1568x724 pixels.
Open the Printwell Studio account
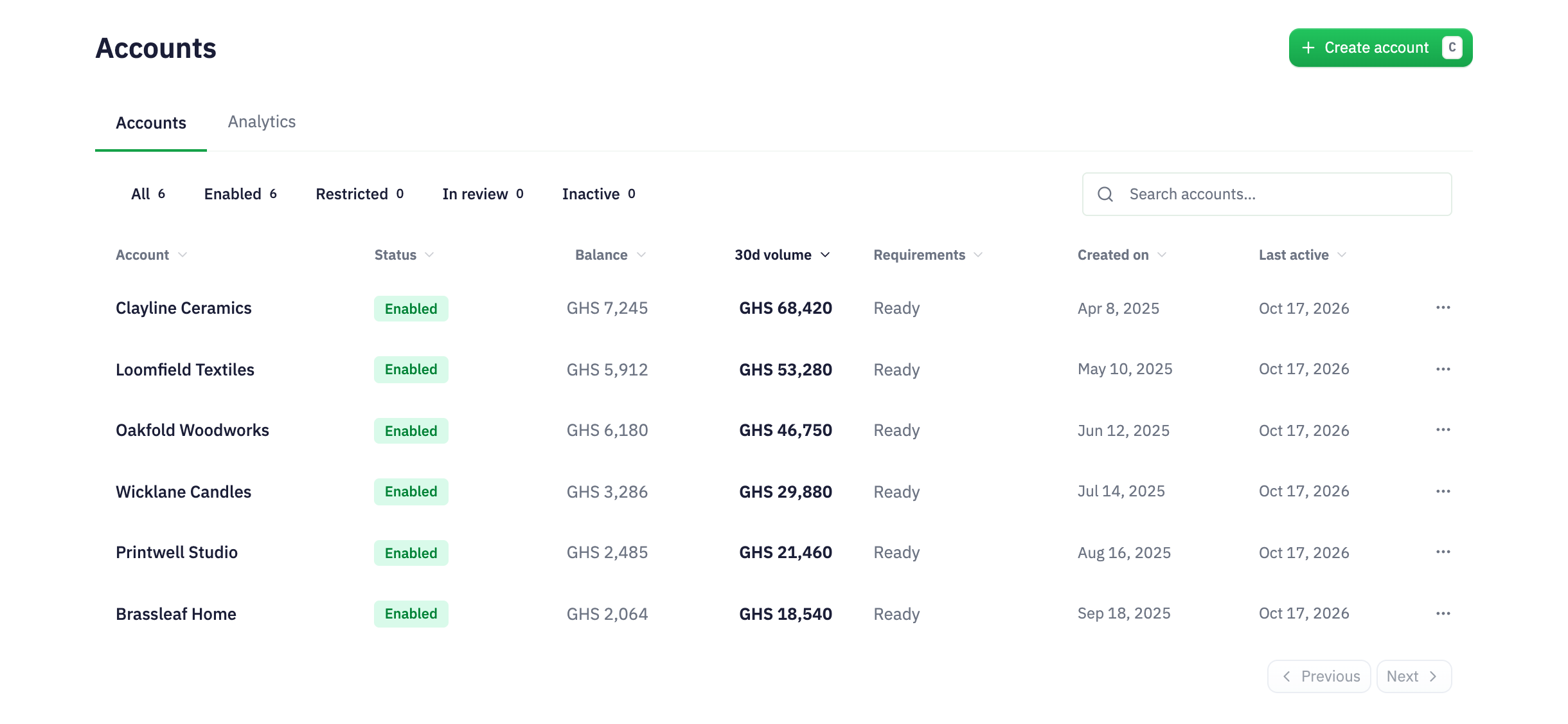tap(177, 552)
